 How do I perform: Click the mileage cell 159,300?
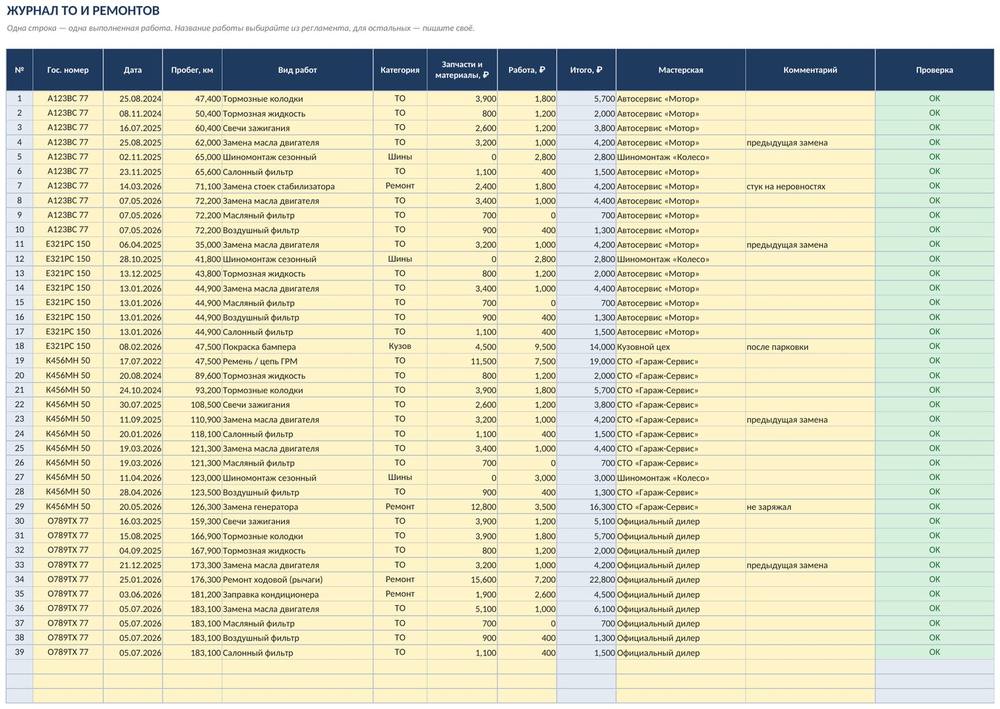pos(192,522)
